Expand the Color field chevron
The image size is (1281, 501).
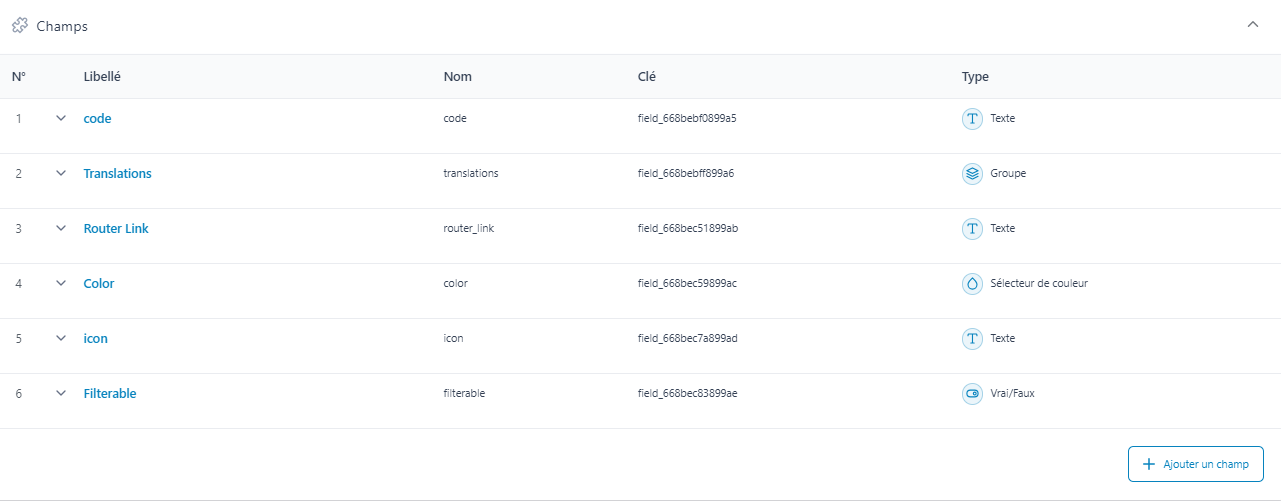[x=61, y=283]
